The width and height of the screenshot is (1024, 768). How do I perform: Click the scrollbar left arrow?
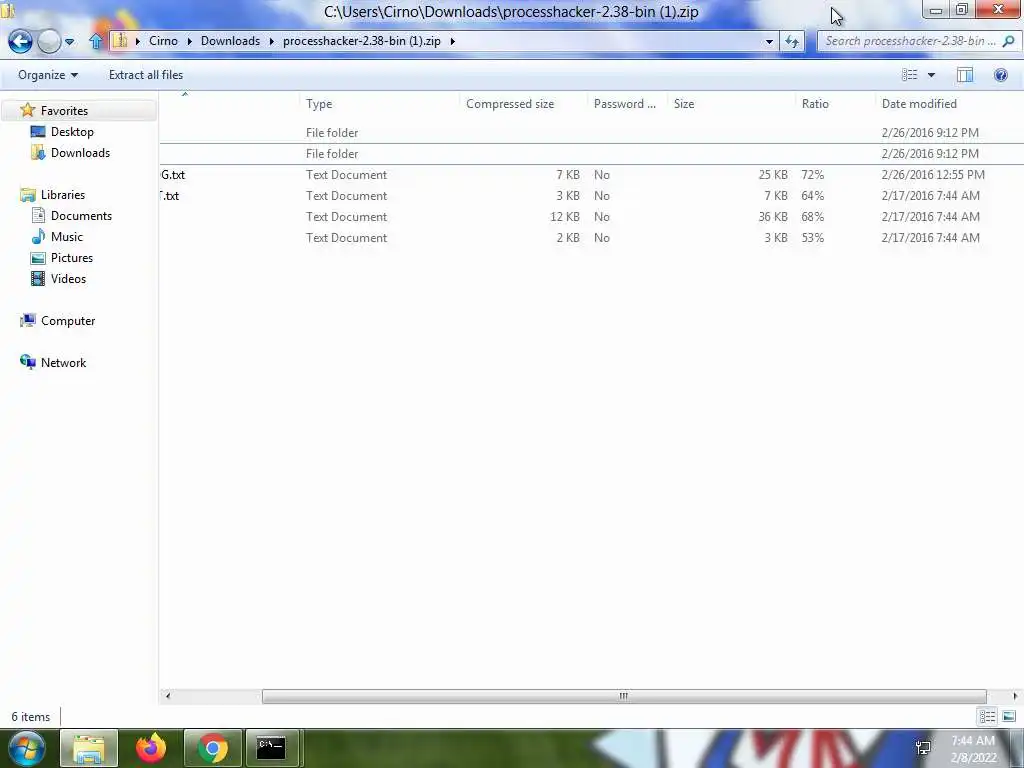[168, 696]
